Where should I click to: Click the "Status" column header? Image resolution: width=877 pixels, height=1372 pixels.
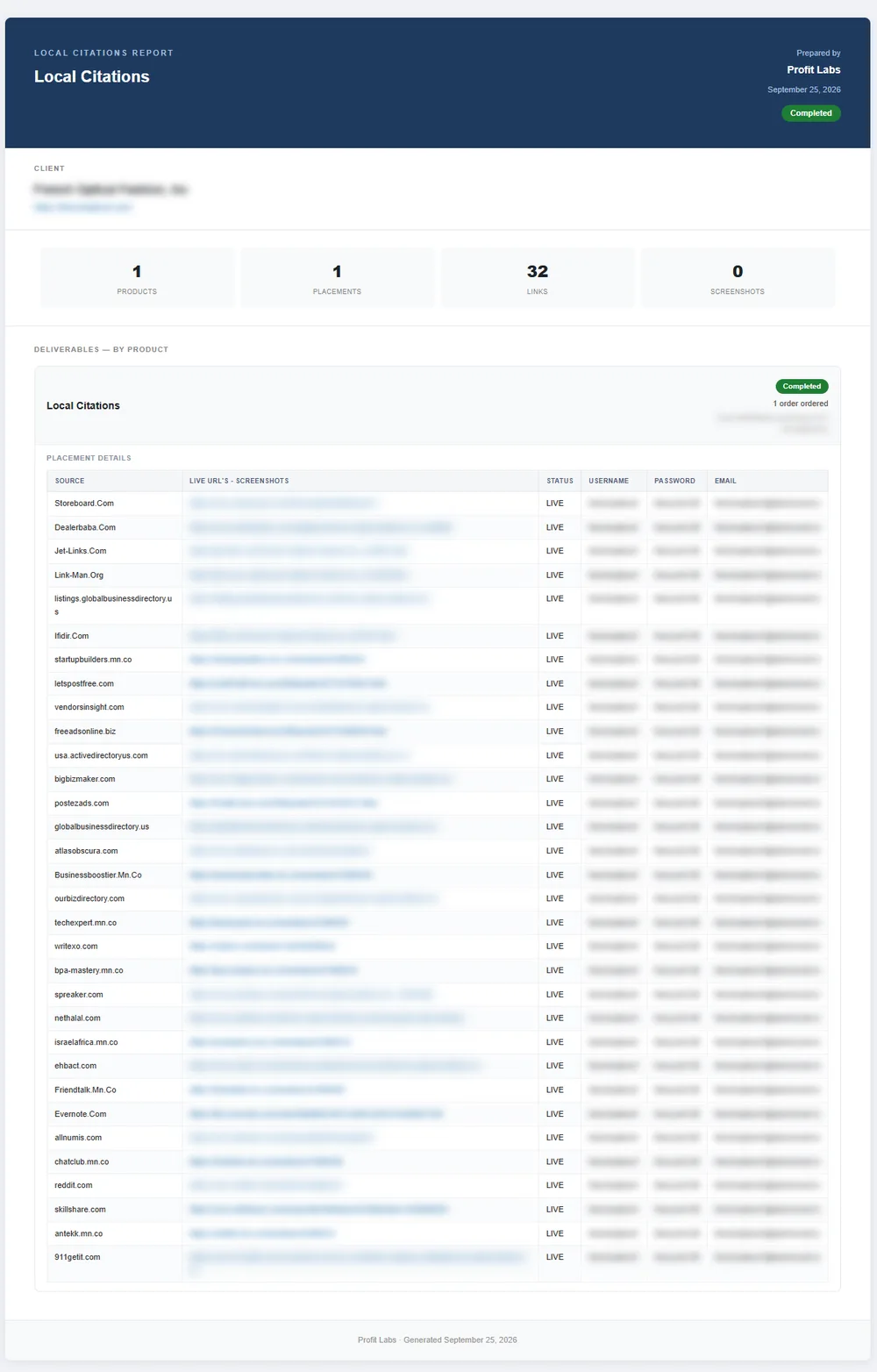tap(560, 481)
